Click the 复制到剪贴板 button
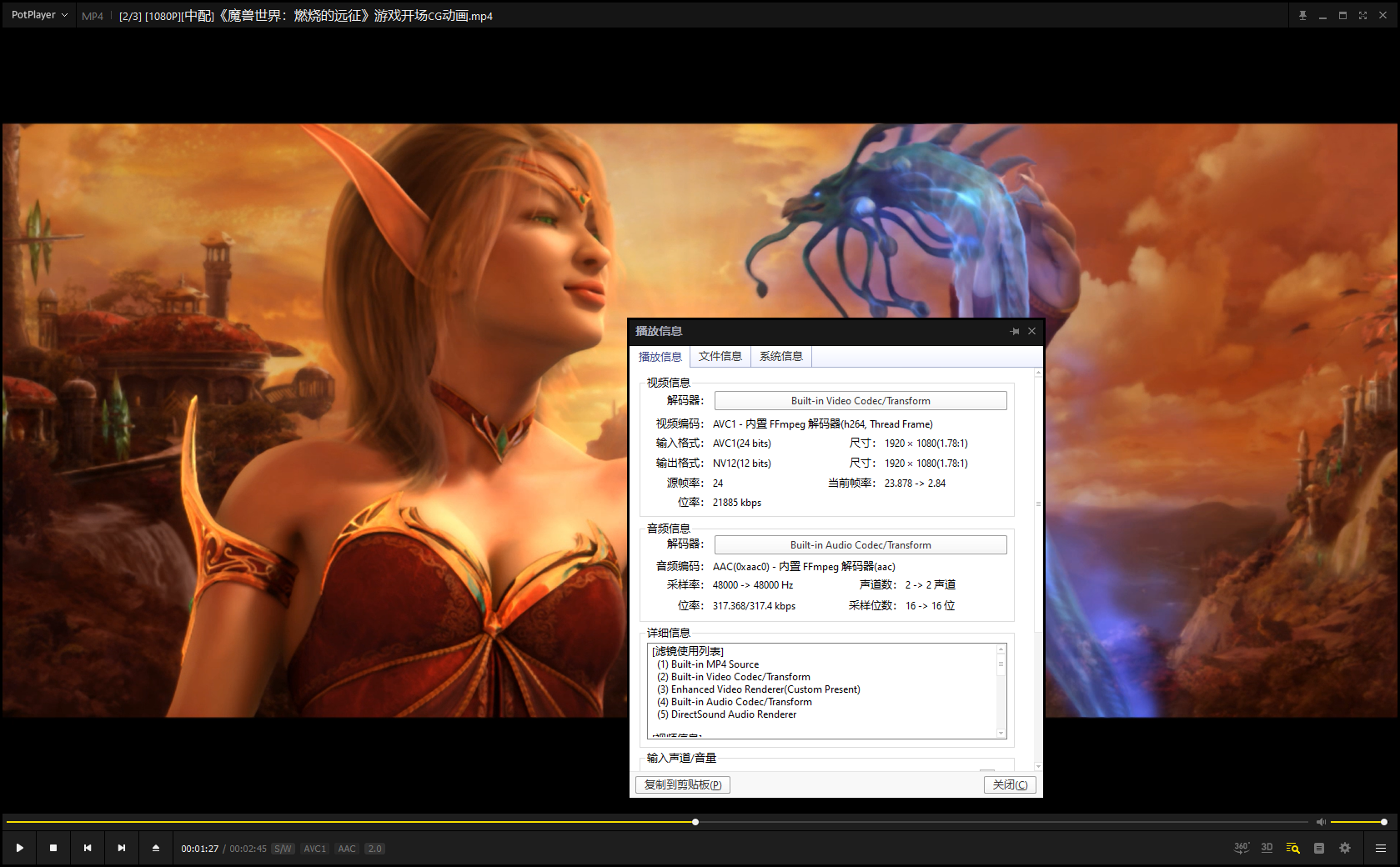The height and width of the screenshot is (867, 1400). coord(682,784)
